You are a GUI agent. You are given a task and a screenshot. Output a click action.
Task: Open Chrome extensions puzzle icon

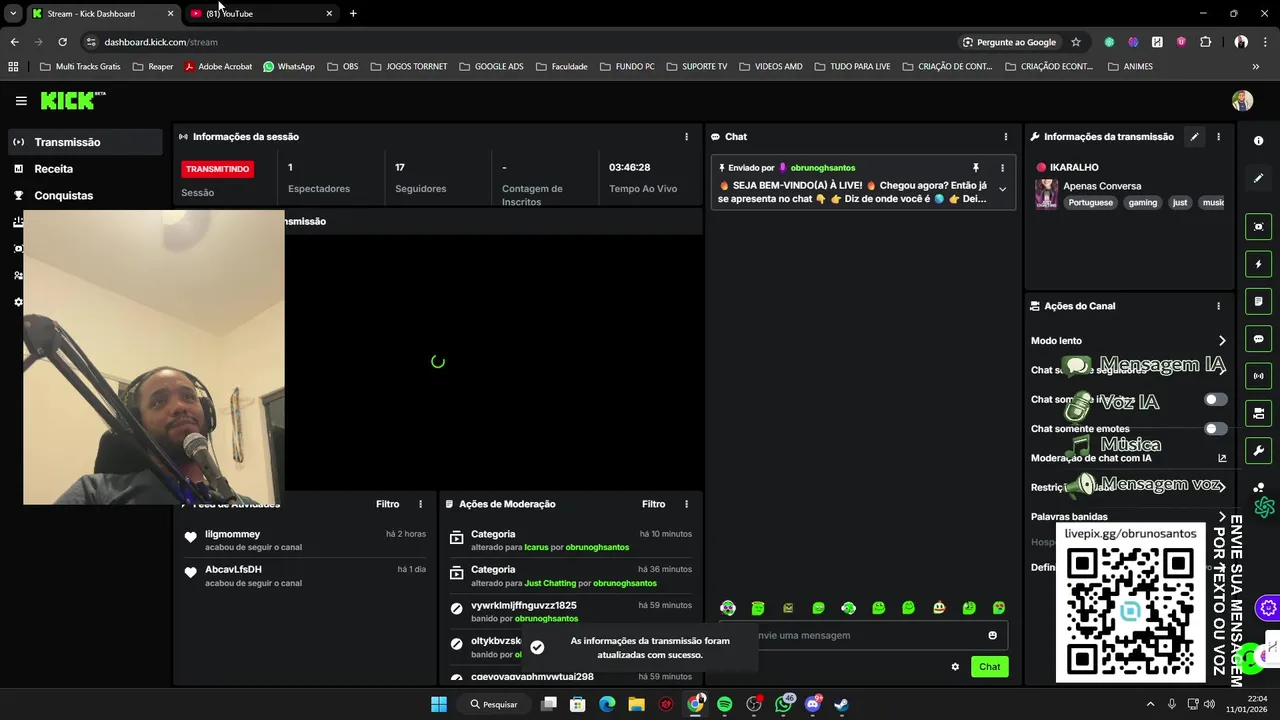1205,42
